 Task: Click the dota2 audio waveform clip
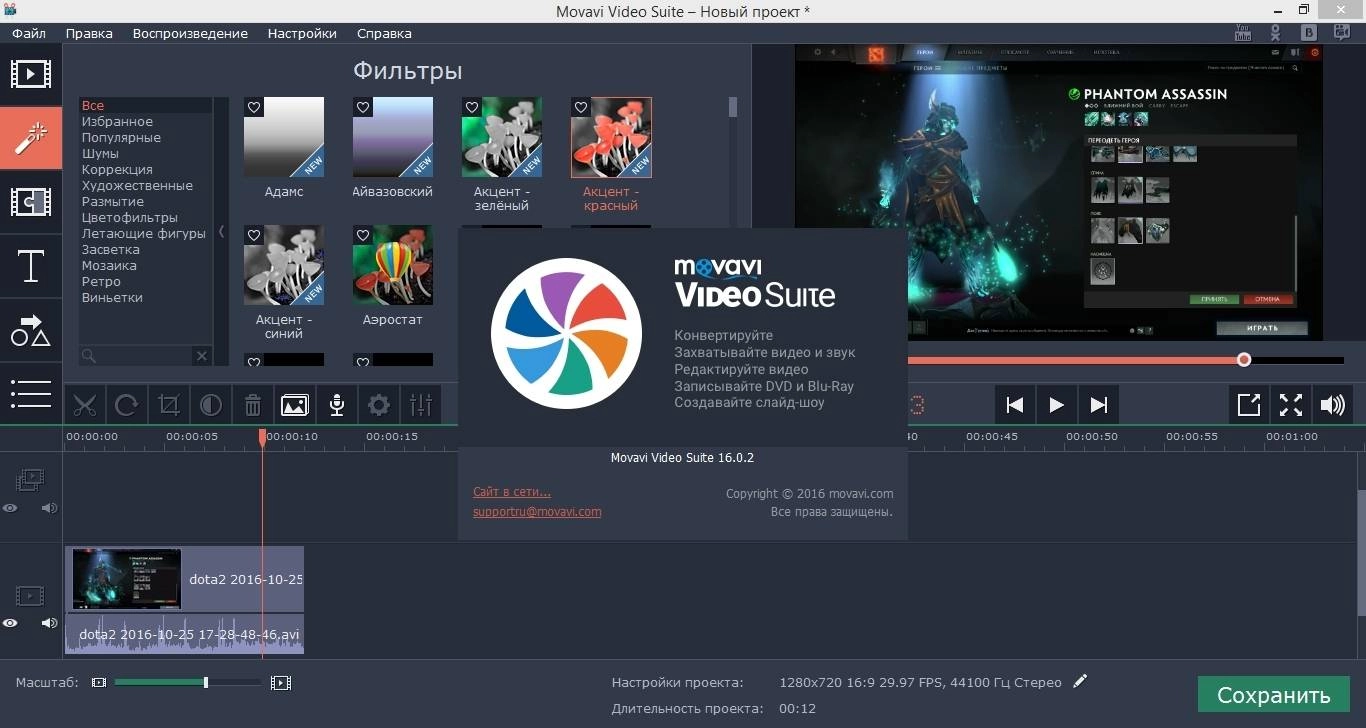[184, 634]
